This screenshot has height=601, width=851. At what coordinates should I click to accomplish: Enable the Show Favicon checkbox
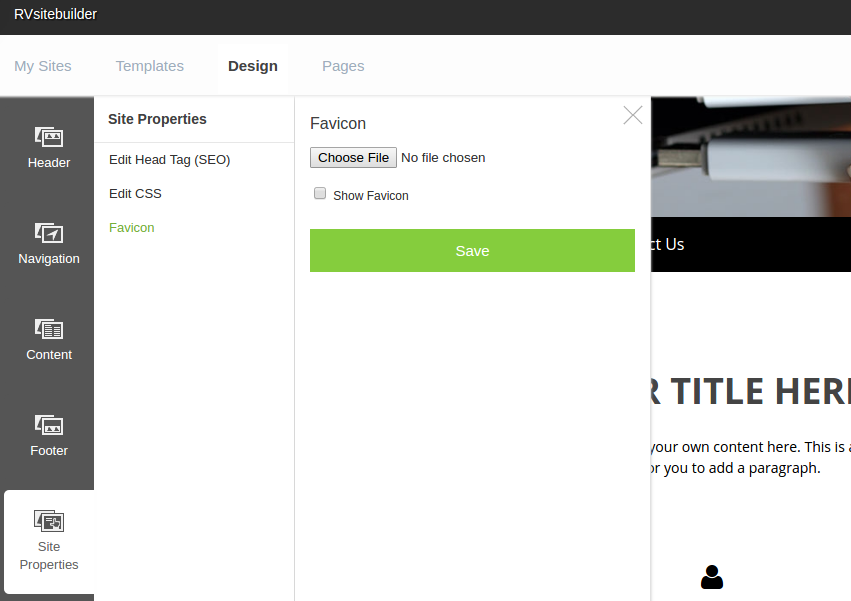320,194
